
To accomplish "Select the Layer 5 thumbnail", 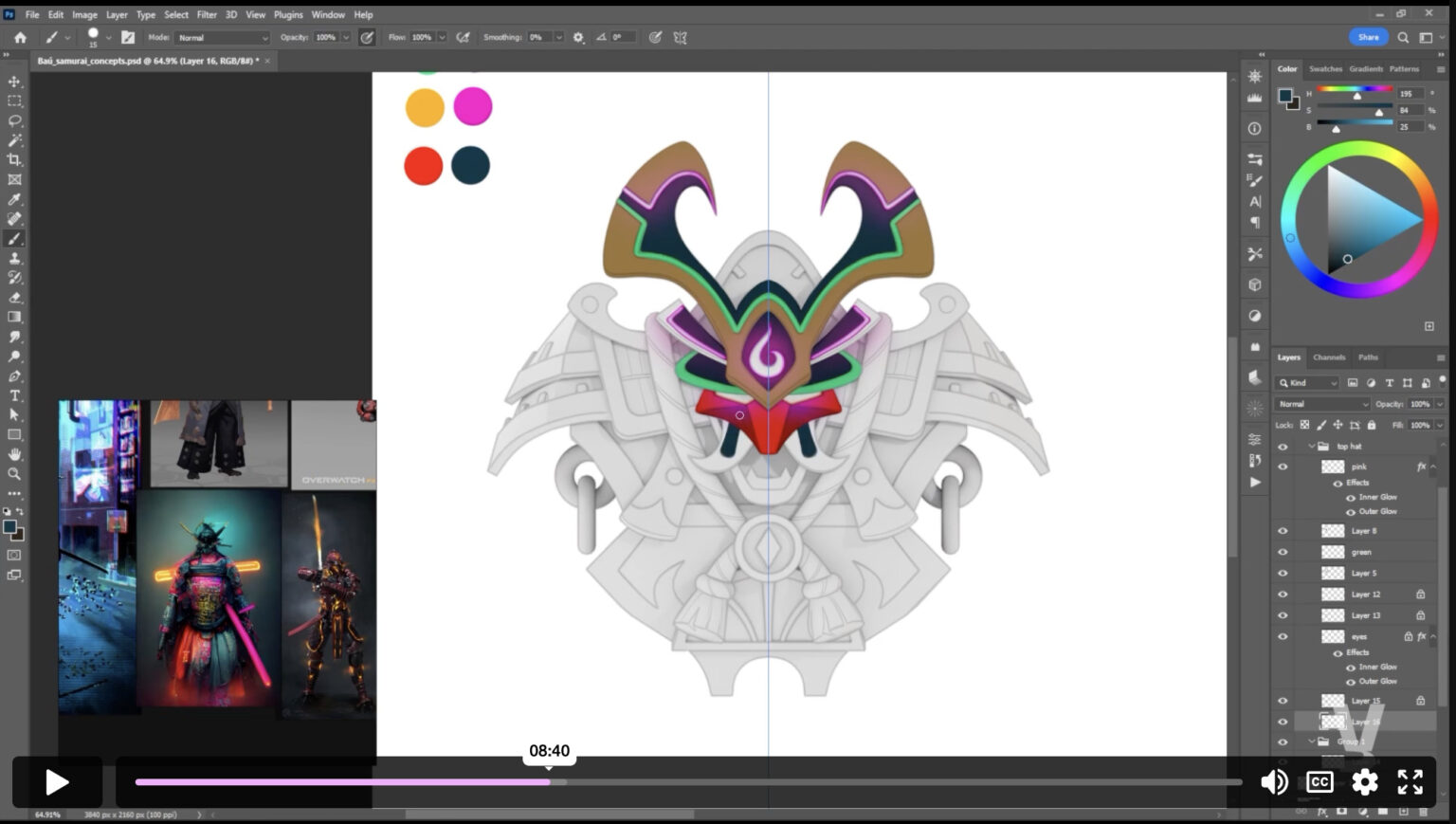I will coord(1333,573).
